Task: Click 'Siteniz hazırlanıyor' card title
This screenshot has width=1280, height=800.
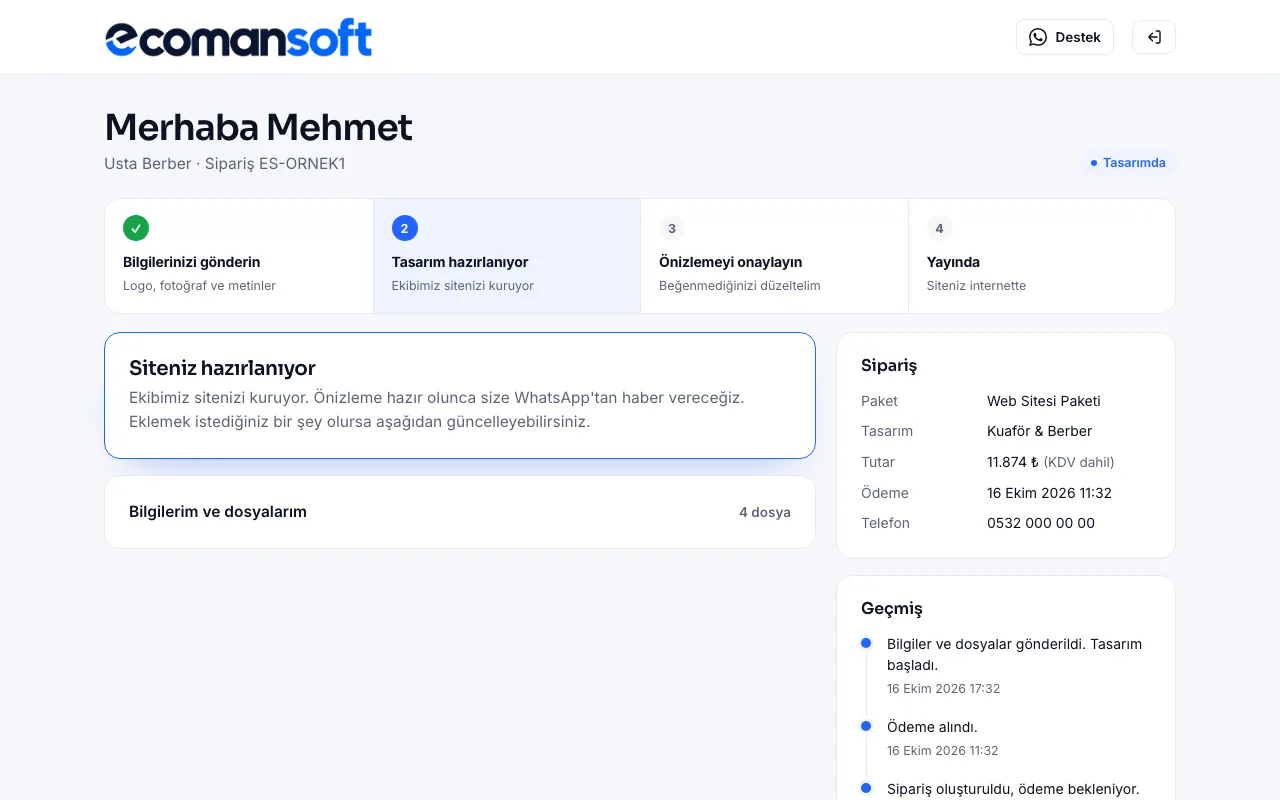Action: 222,368
